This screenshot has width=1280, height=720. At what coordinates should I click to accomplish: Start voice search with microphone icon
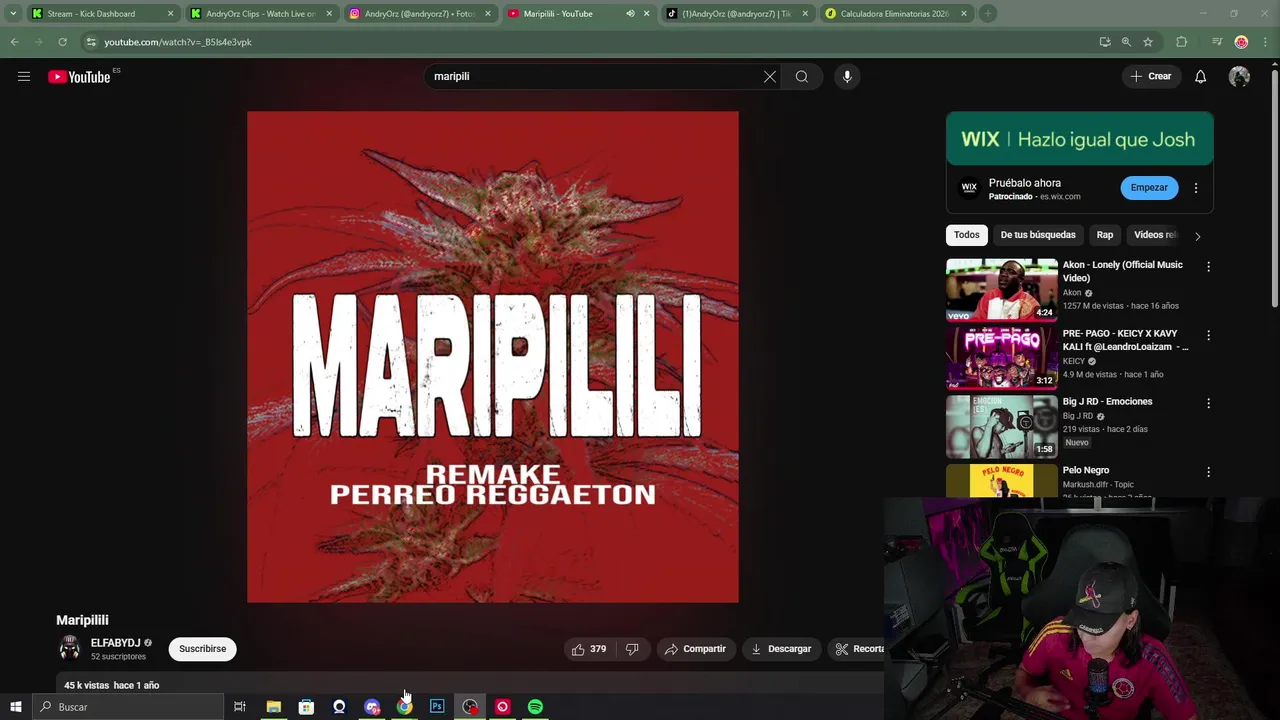847,77
